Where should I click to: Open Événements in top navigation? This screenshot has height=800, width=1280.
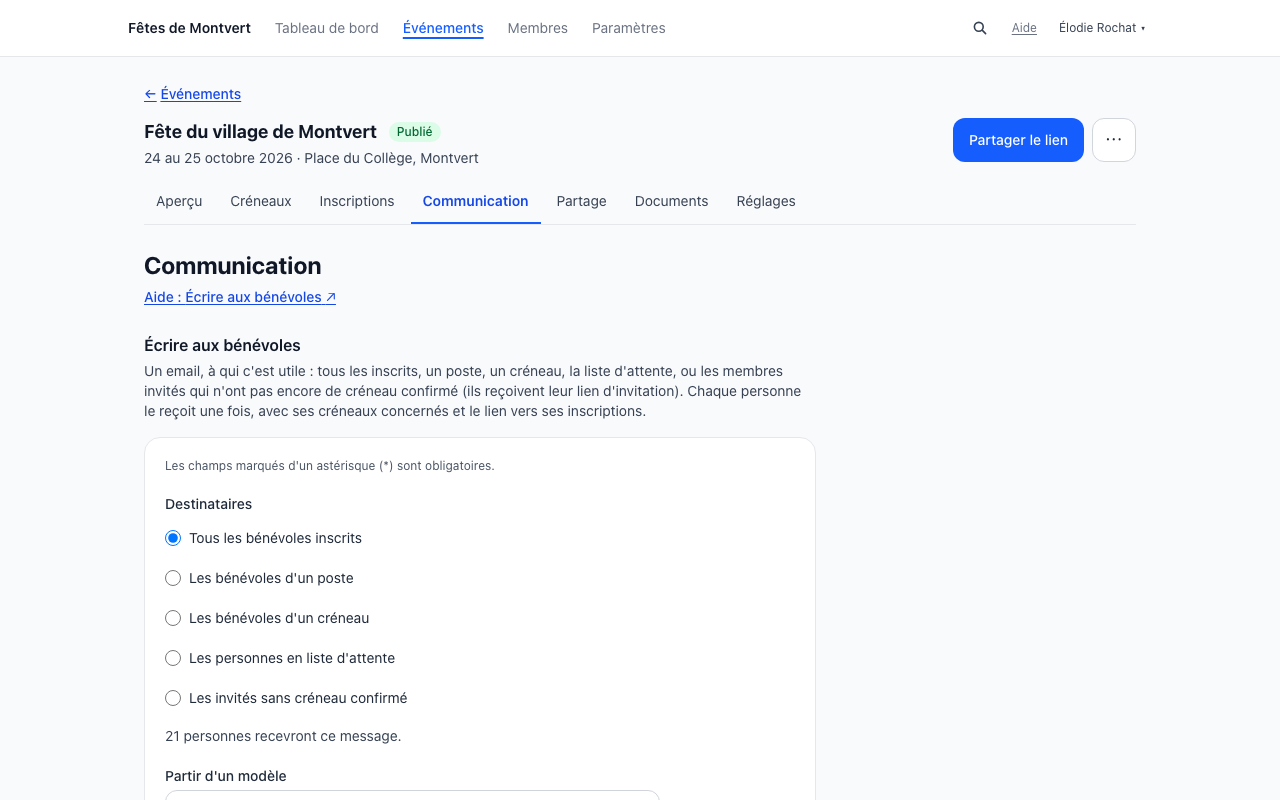click(x=443, y=28)
